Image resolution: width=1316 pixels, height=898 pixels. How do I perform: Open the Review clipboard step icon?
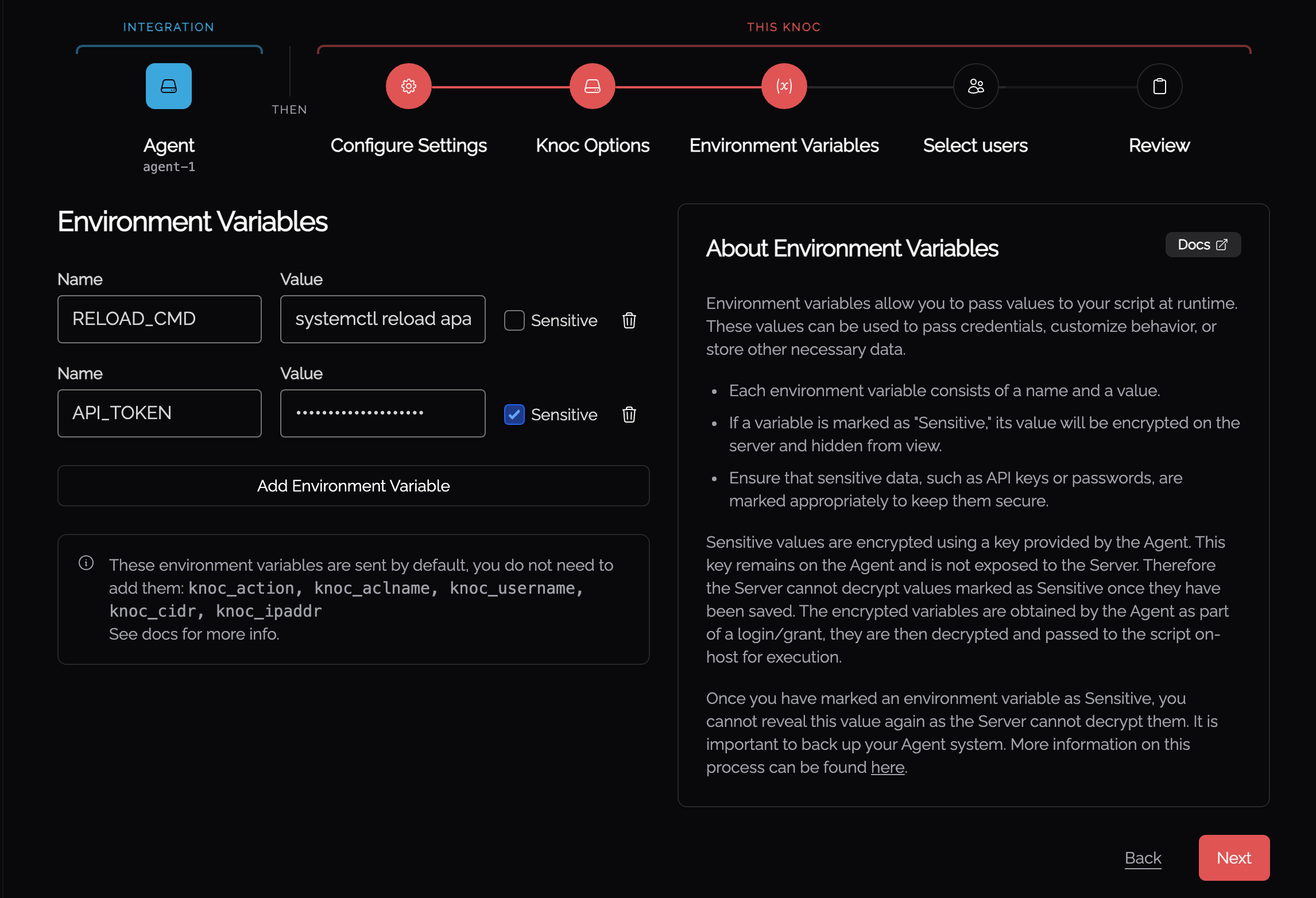[1159, 86]
